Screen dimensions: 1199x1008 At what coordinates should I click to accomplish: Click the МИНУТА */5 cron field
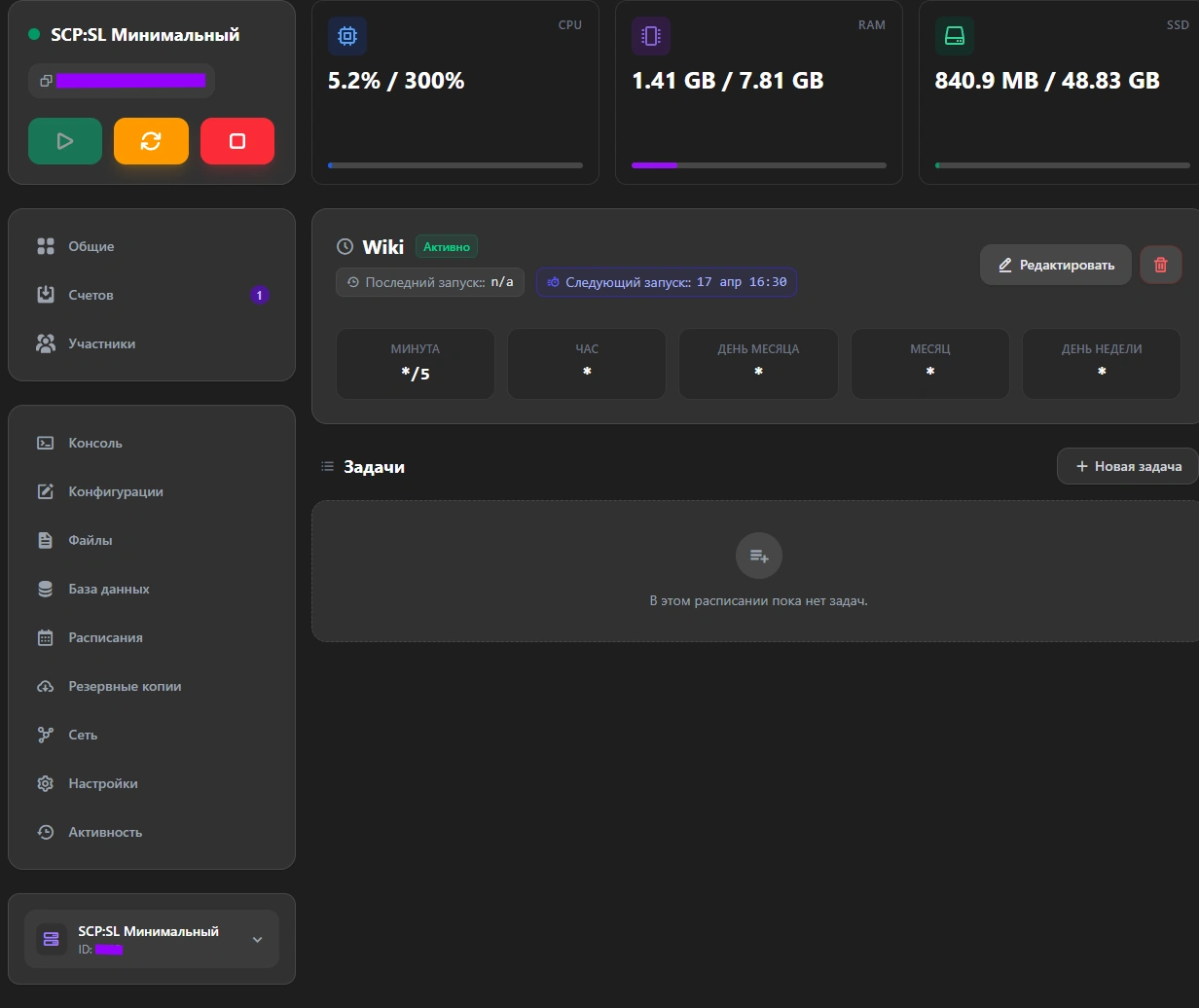[x=416, y=364]
